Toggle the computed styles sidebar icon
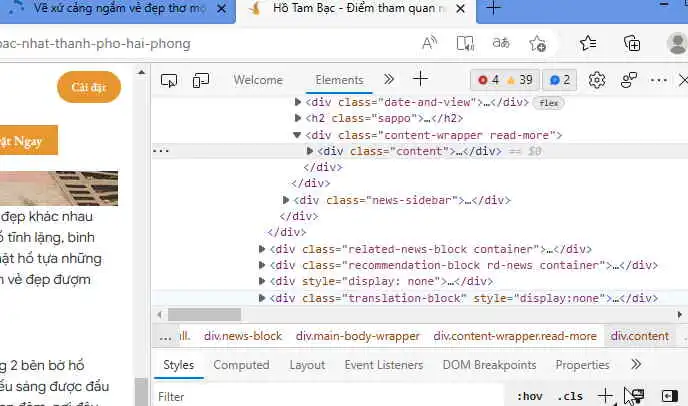 [670, 396]
